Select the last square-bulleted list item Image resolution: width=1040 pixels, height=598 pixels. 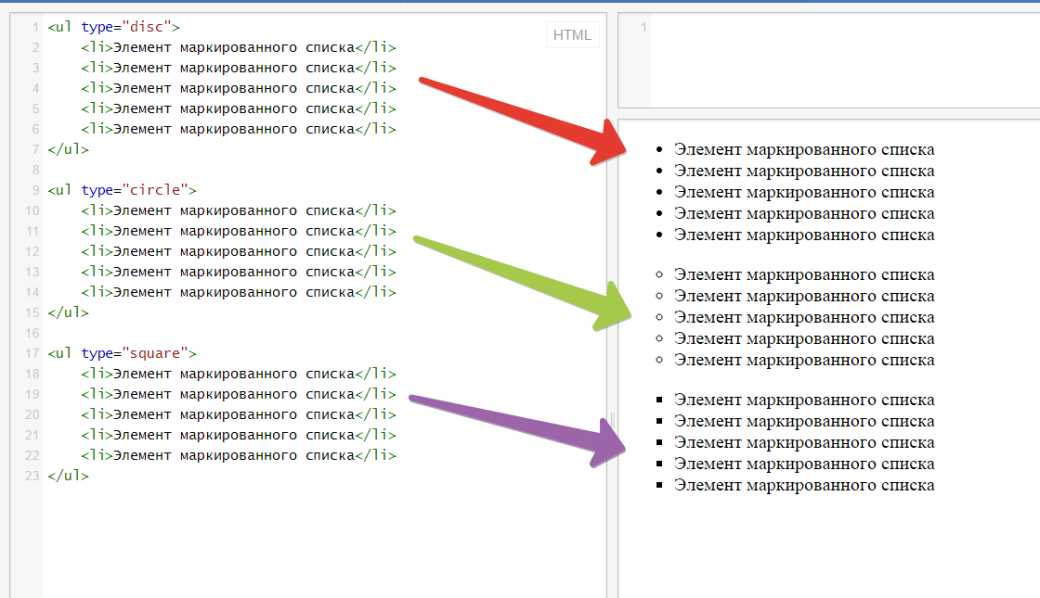806,485
